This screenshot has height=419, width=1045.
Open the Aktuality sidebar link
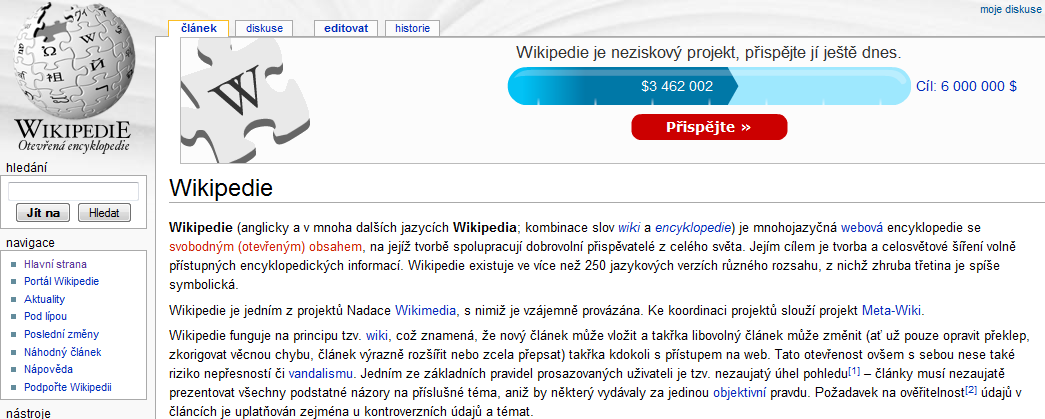[x=44, y=299]
